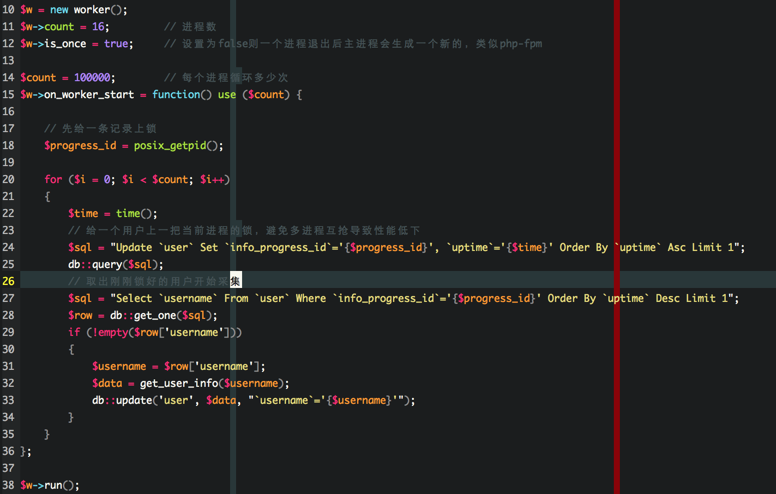Click line number 26 in the gutter
The image size is (776, 494).
[8, 281]
